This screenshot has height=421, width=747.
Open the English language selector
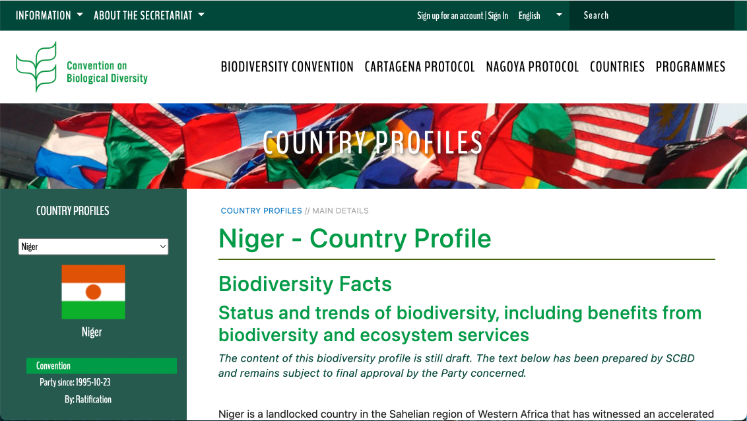click(x=535, y=15)
